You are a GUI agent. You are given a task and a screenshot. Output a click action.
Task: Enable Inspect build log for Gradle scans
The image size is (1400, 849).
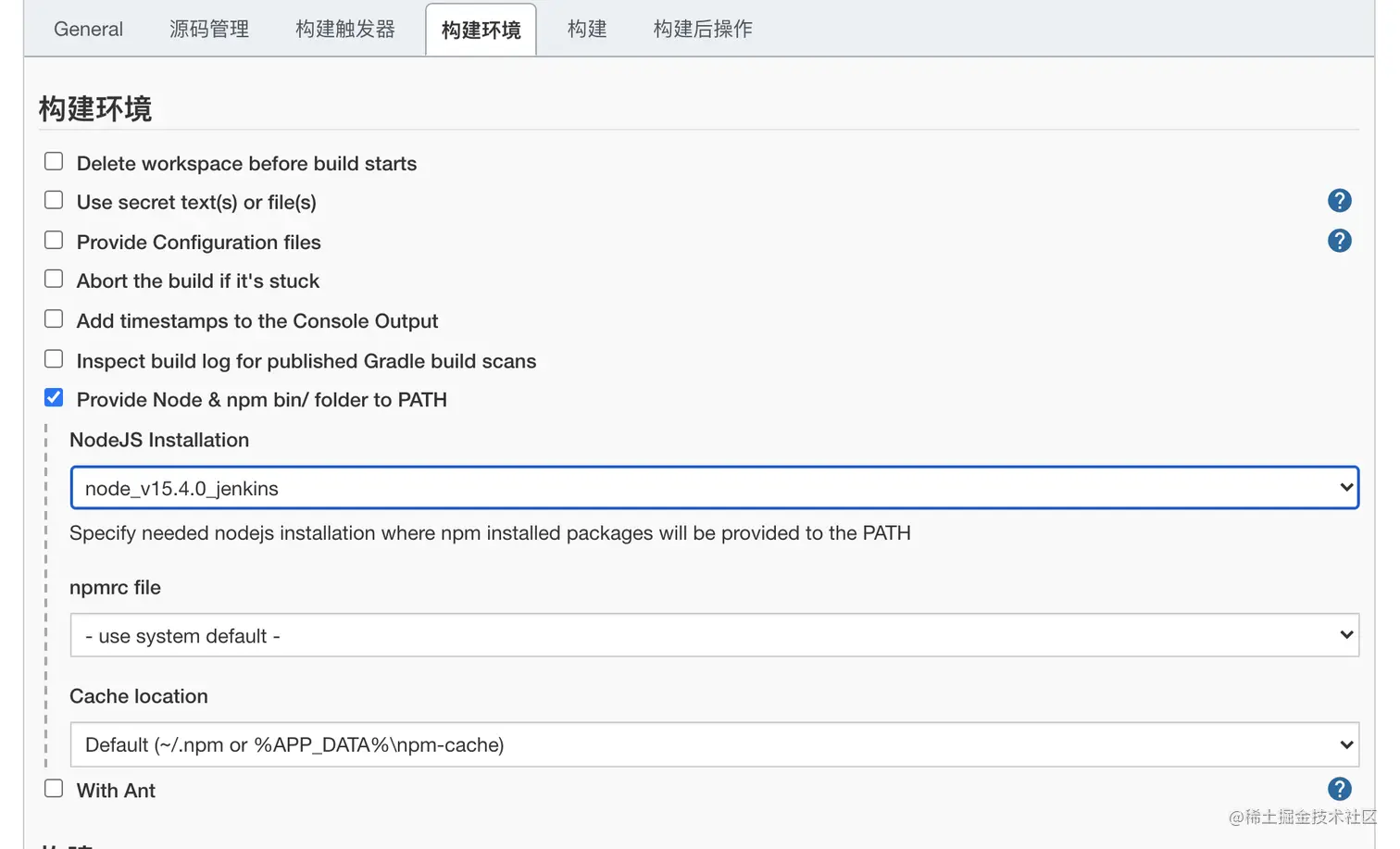pyautogui.click(x=54, y=359)
